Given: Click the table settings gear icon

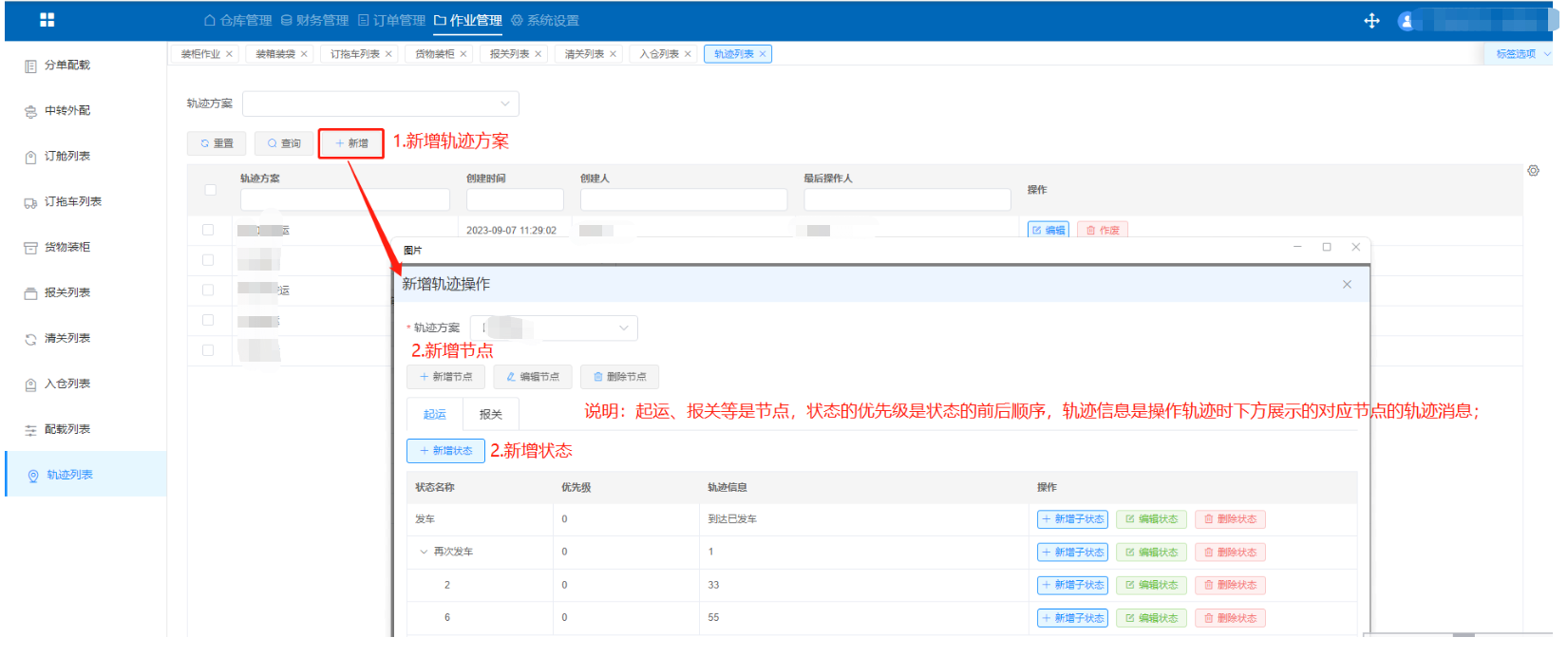Looking at the screenshot, I should 1533,171.
